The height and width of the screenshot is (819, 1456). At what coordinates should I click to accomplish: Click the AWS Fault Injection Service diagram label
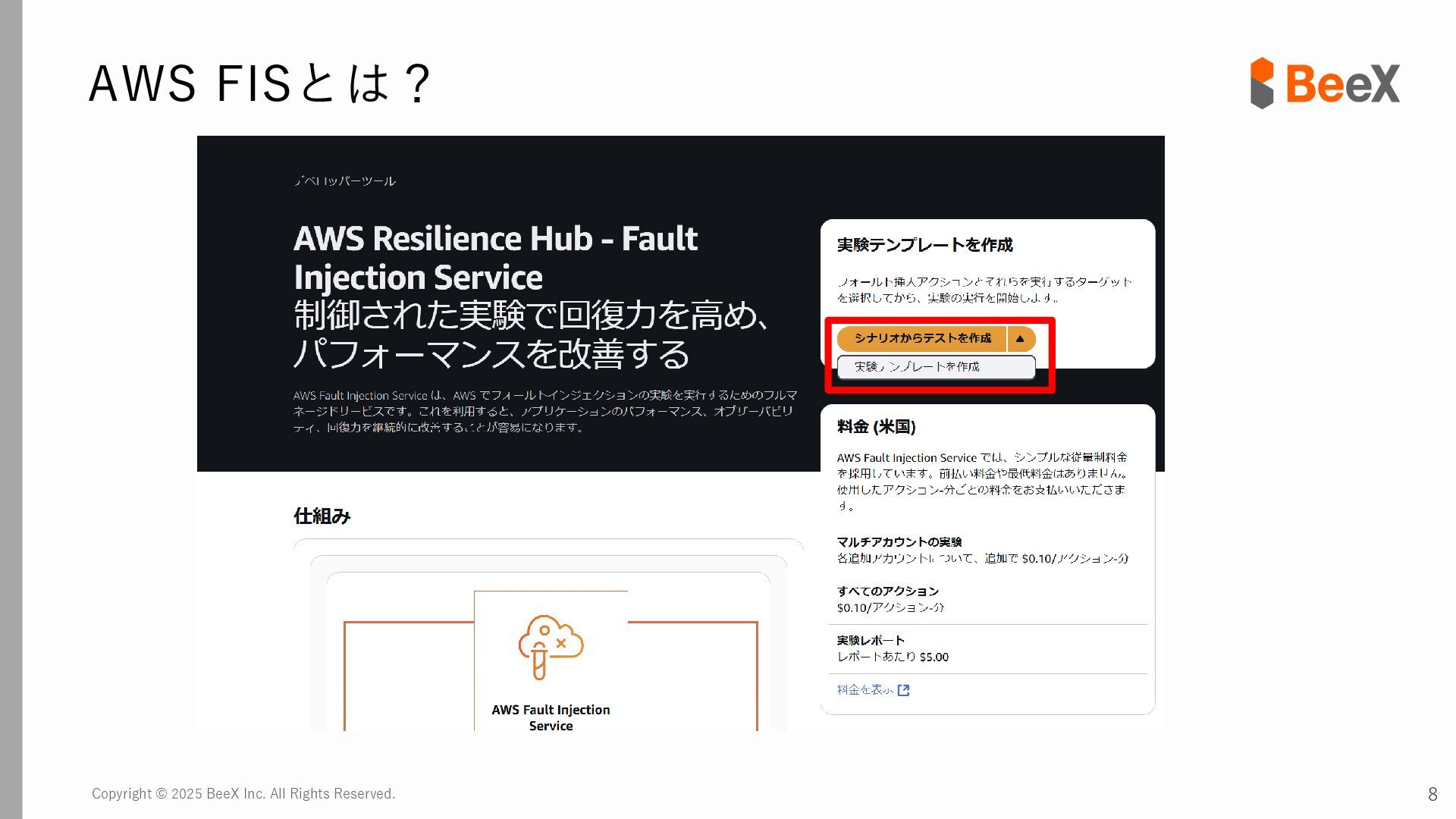tap(551, 718)
